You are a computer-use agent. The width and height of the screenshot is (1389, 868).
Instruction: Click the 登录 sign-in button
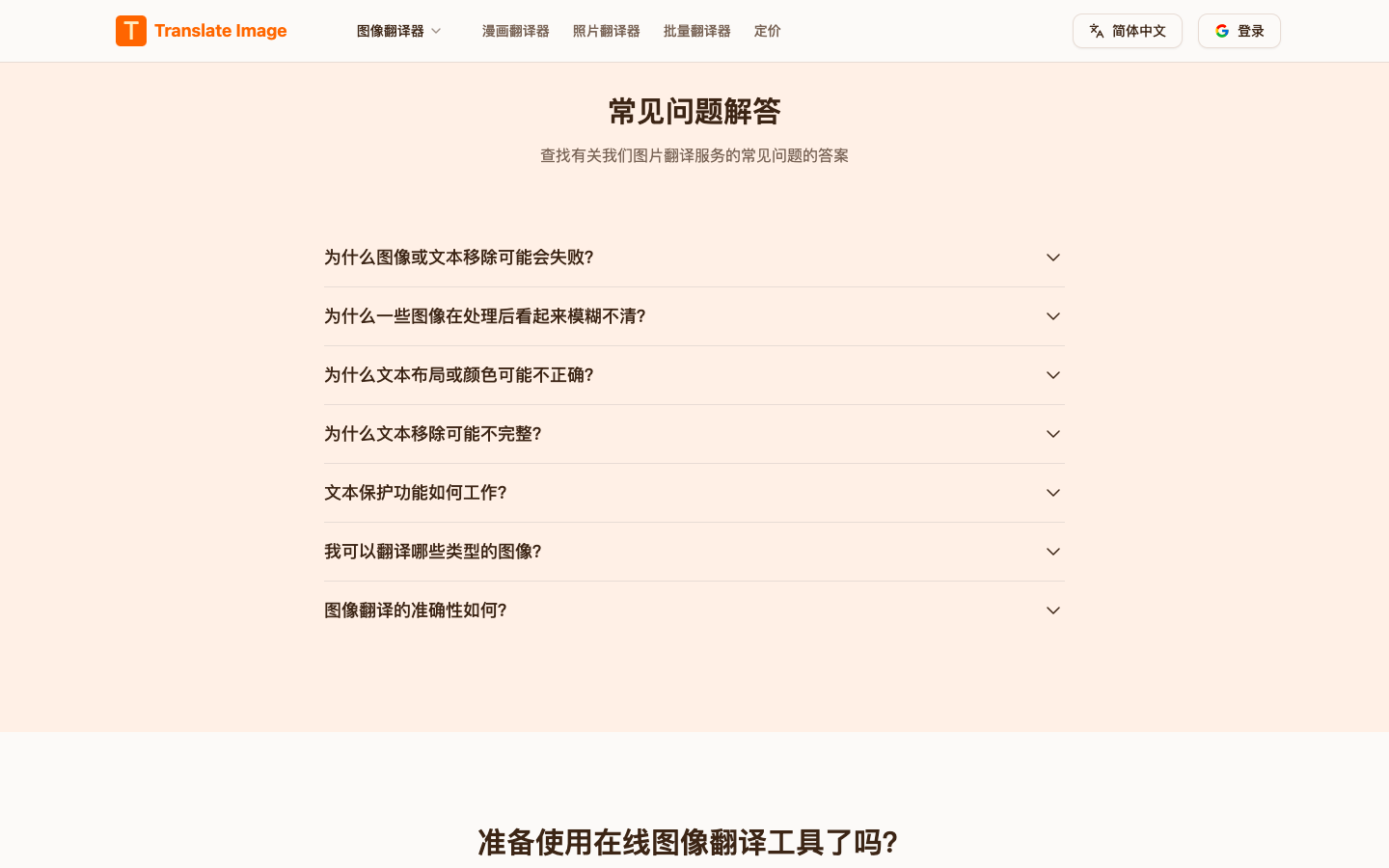(x=1239, y=31)
